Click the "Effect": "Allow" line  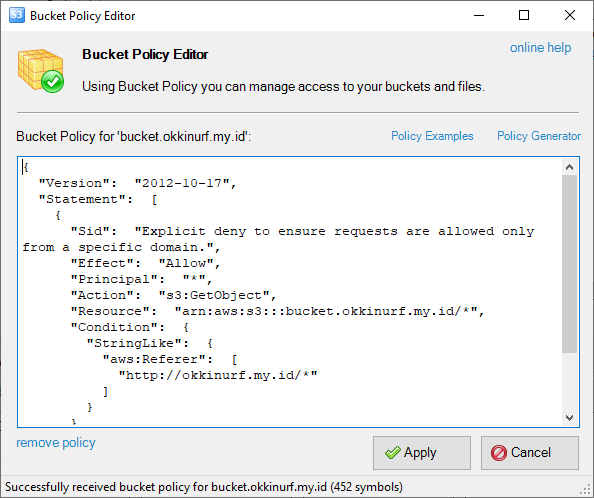tap(145, 263)
